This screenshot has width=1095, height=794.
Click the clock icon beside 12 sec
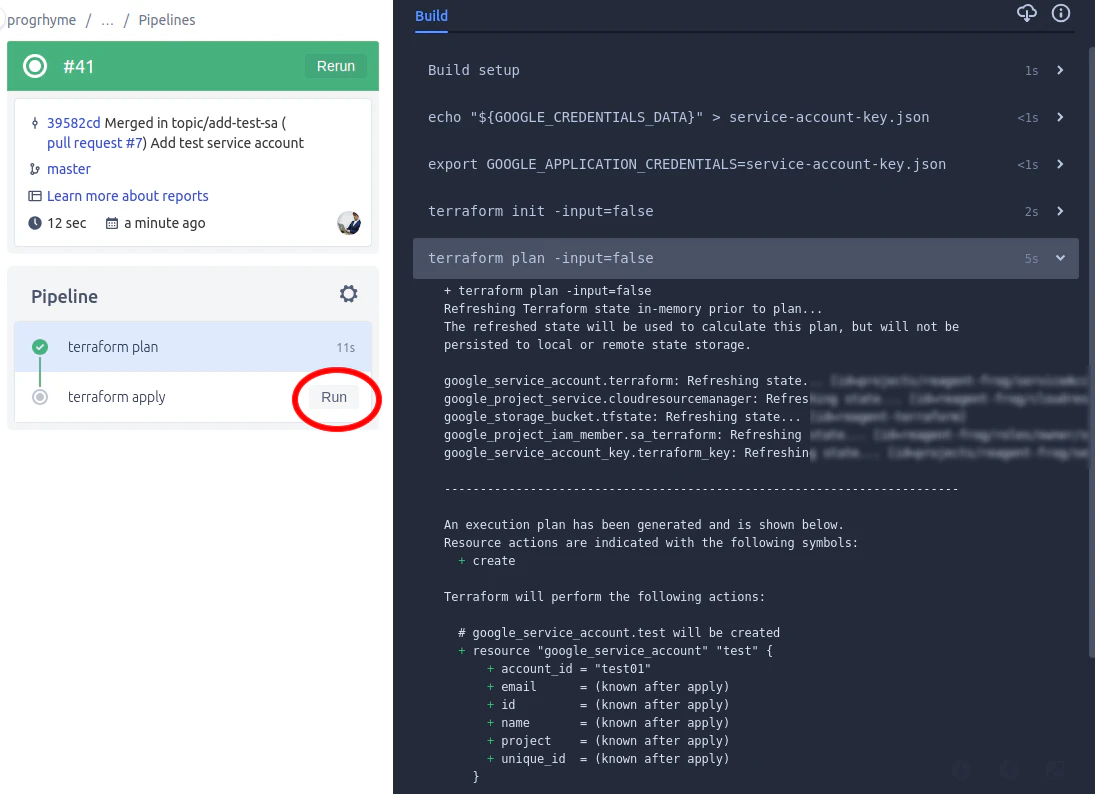pos(35,223)
